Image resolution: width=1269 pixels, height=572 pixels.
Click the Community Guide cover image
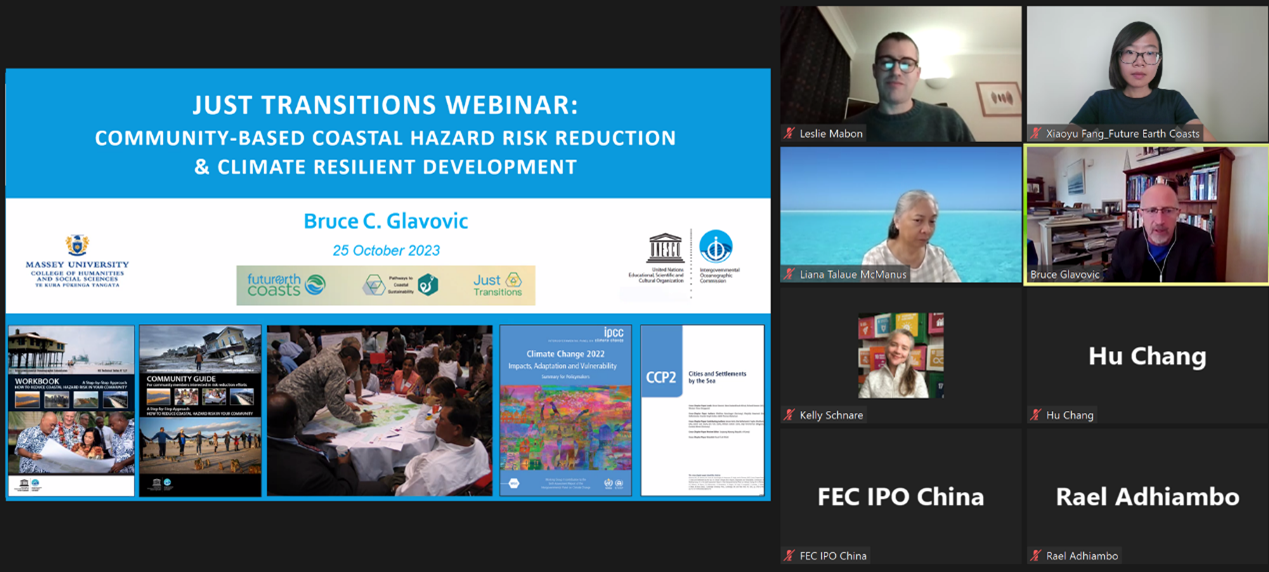tap(200, 410)
